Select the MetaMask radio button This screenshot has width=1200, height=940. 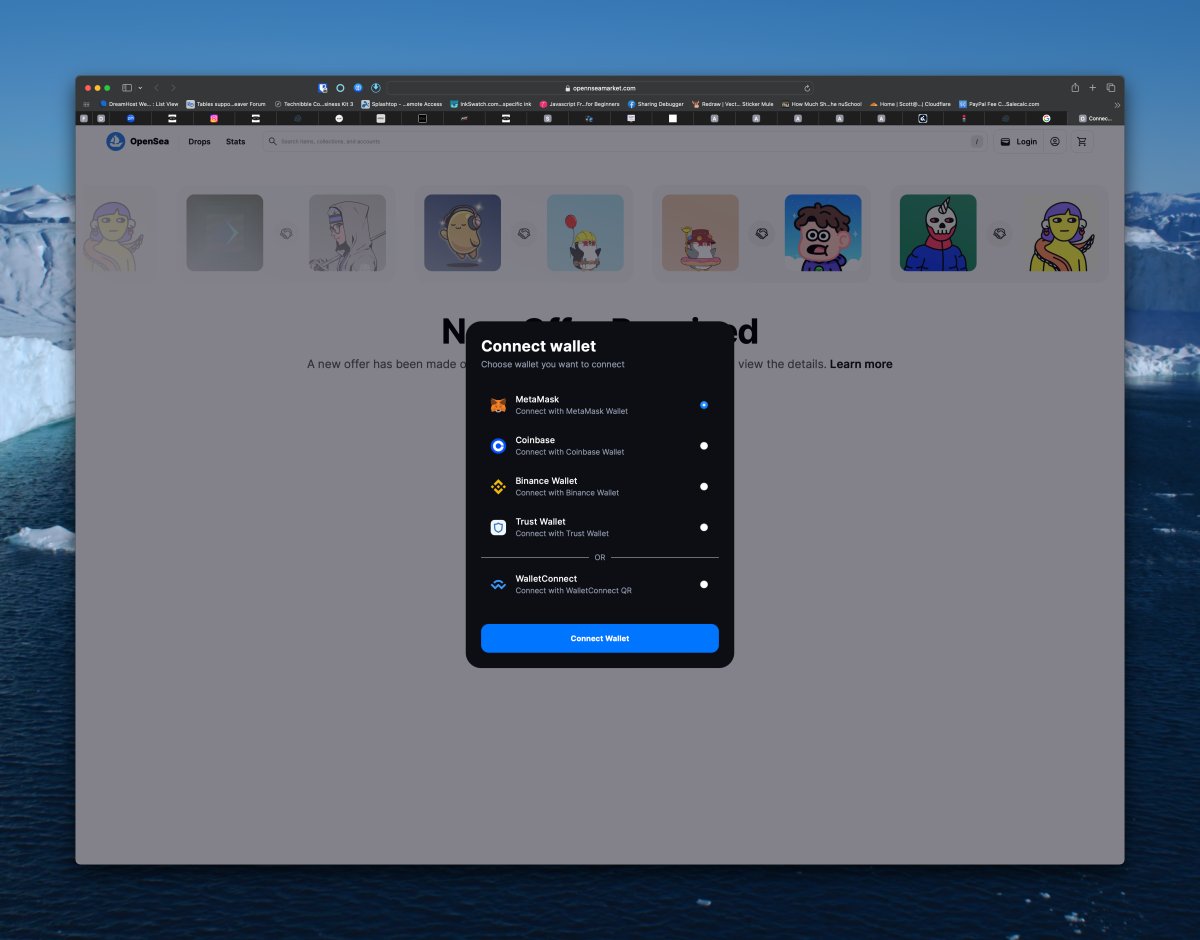point(704,405)
